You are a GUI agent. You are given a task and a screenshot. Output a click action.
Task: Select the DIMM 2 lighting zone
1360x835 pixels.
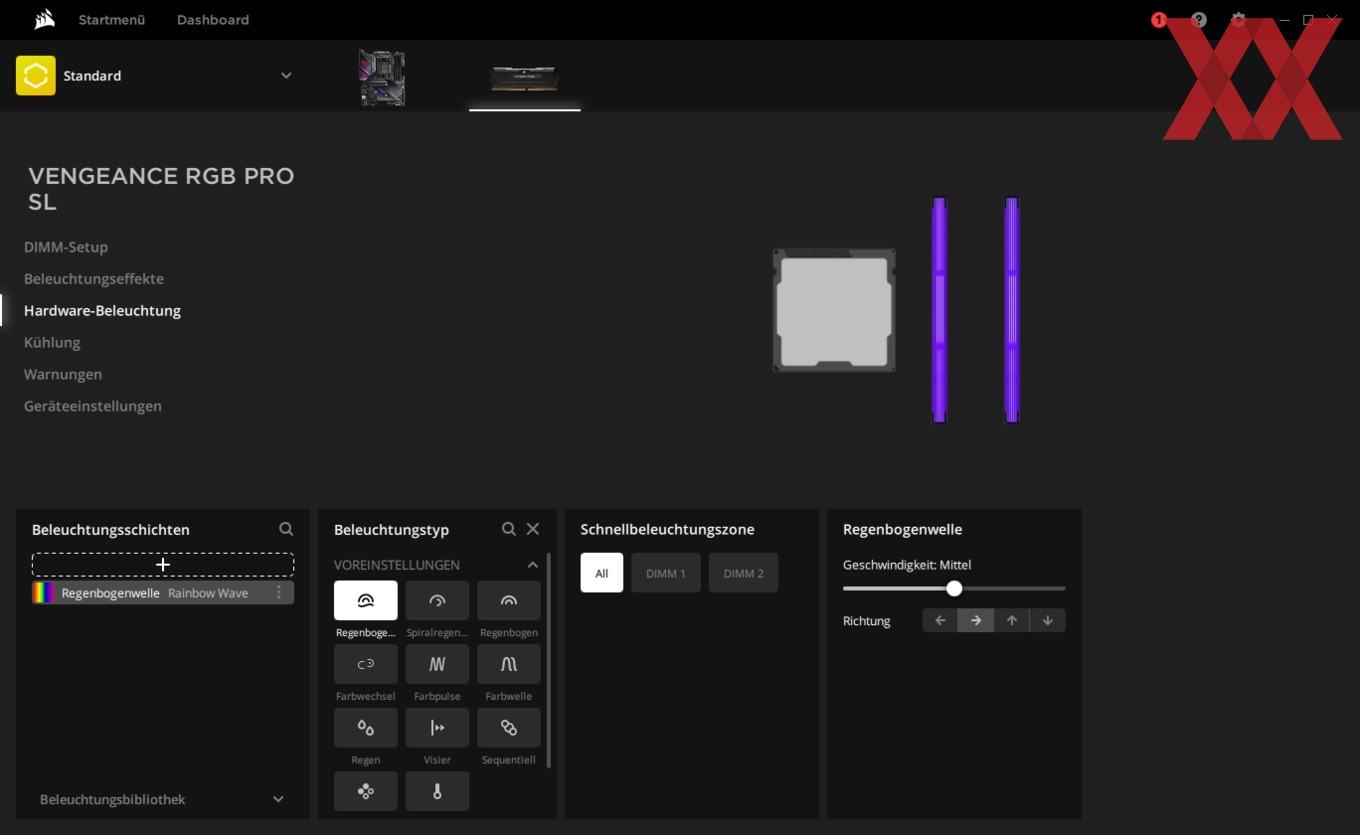pos(744,573)
